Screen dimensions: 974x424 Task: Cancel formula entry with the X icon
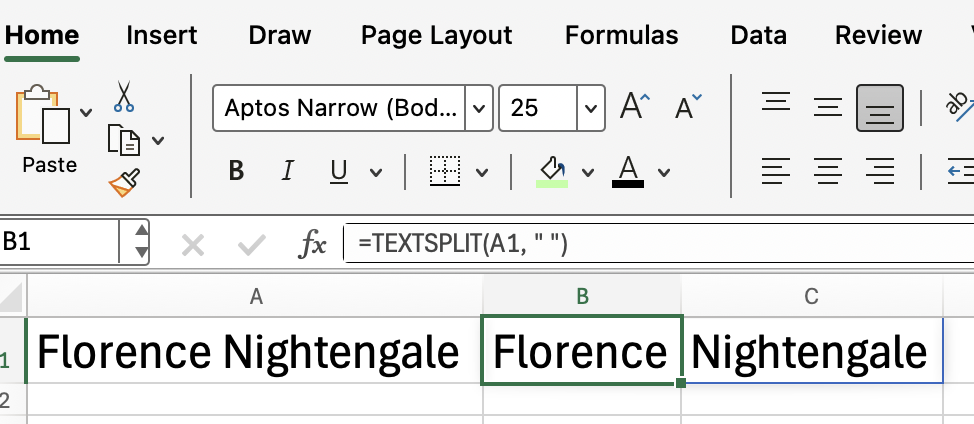click(193, 246)
